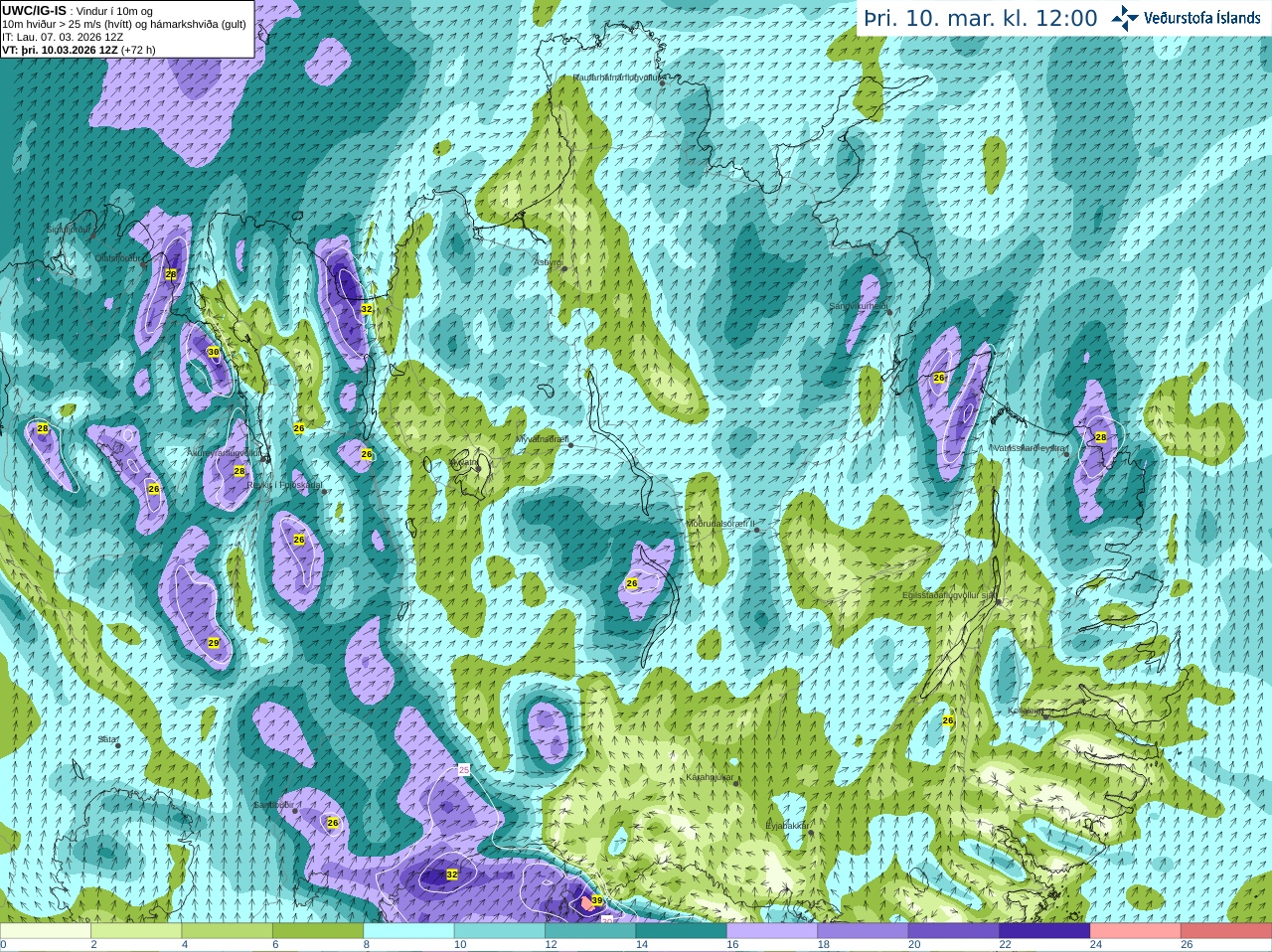Screen dimensions: 1272x952
Task: Pick the 0–2 m/s palest color swatch
Action: tap(46, 931)
